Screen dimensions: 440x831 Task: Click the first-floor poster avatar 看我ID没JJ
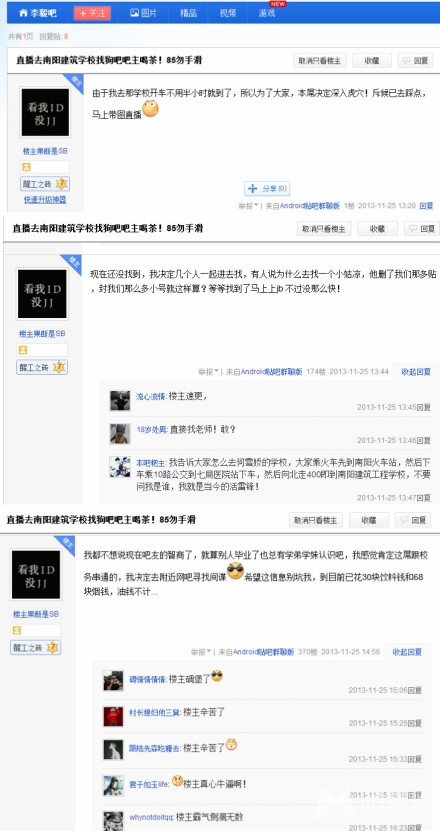[45, 112]
